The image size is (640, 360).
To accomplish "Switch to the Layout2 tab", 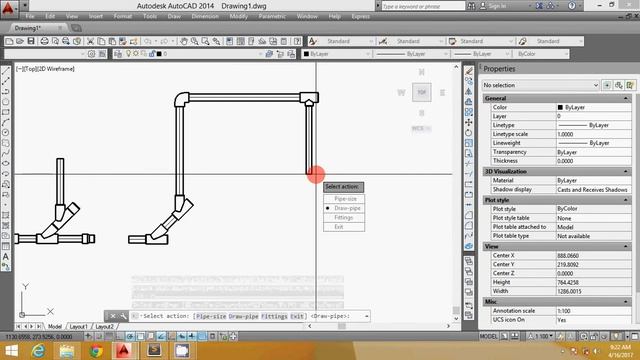I will [x=104, y=327].
